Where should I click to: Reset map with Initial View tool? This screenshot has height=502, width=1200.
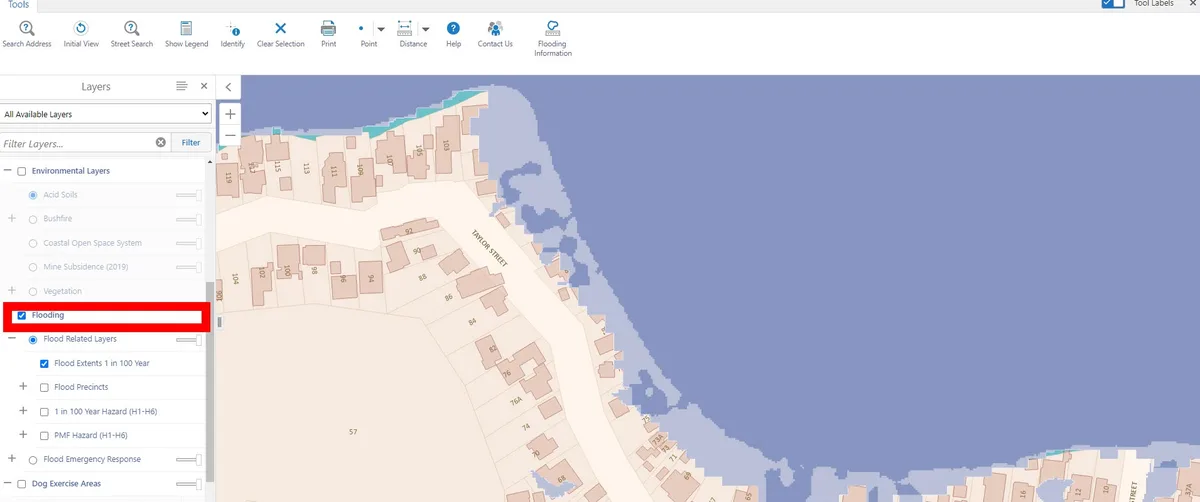pyautogui.click(x=81, y=34)
